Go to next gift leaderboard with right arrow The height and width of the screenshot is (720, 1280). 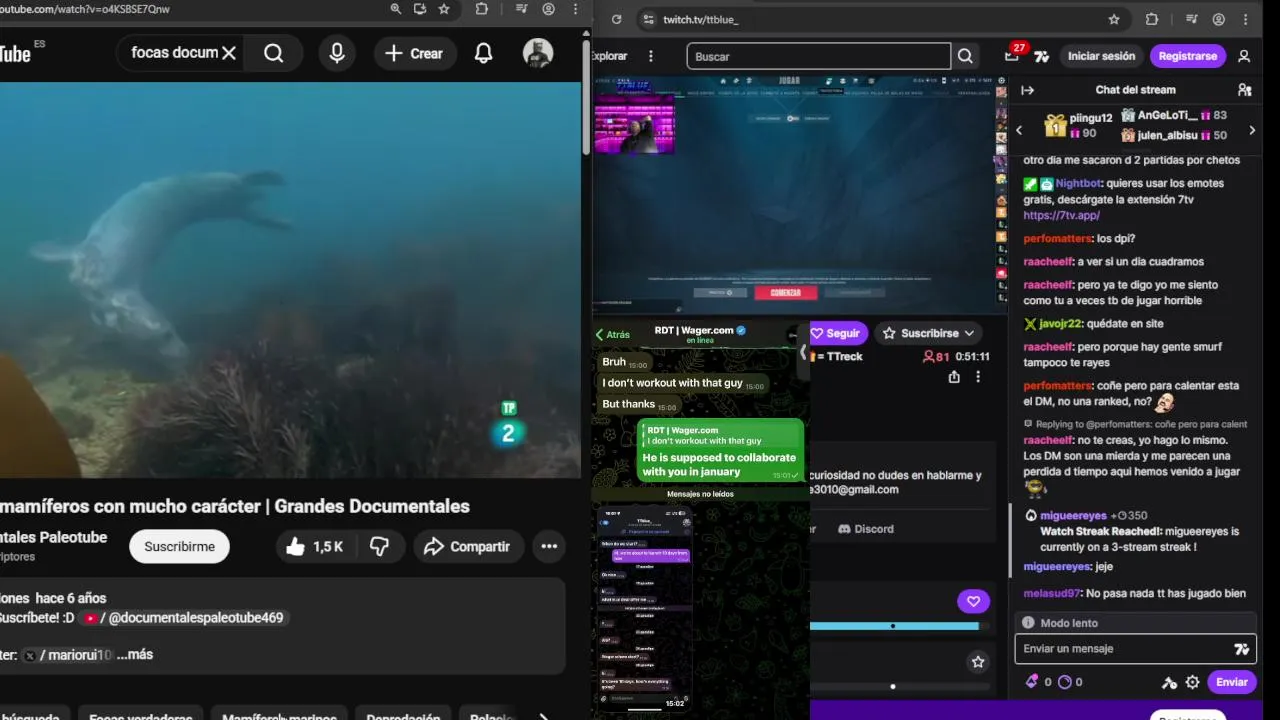tap(1252, 130)
